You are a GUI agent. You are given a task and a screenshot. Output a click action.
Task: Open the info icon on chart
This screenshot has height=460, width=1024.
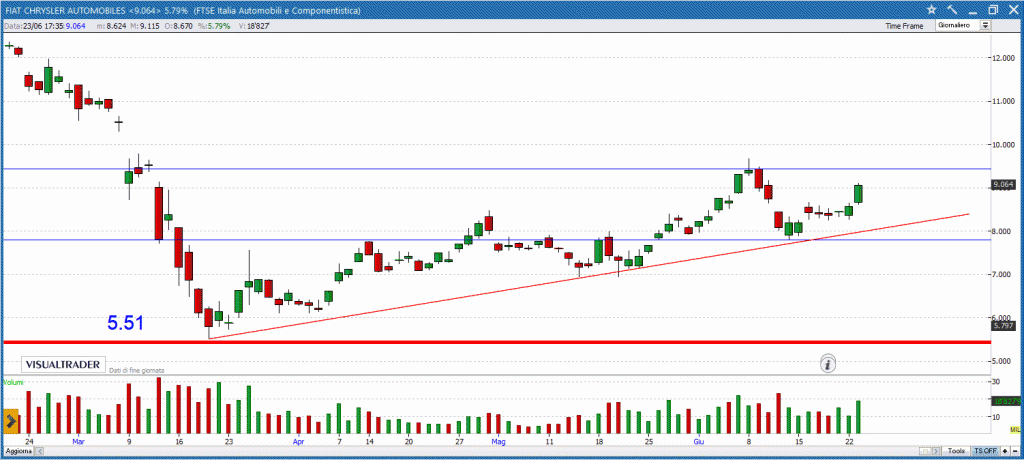pos(827,364)
